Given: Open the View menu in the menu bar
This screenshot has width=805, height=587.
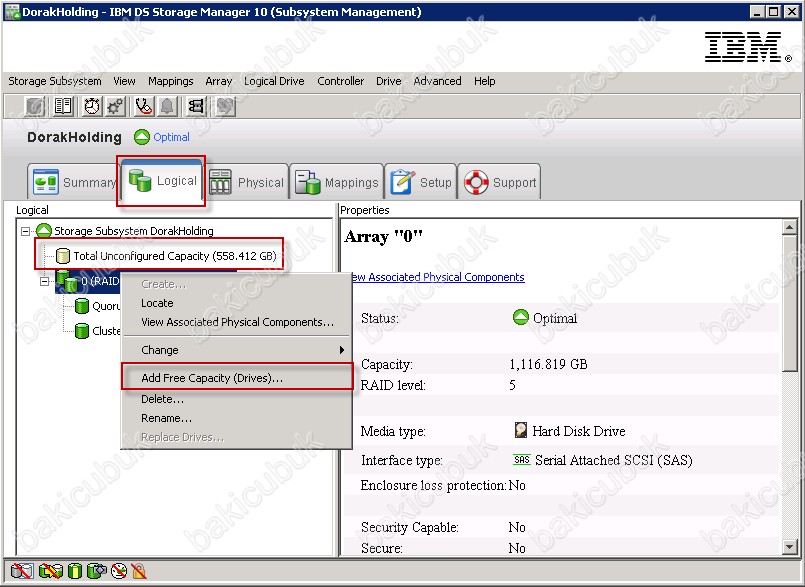Looking at the screenshot, I should [124, 81].
